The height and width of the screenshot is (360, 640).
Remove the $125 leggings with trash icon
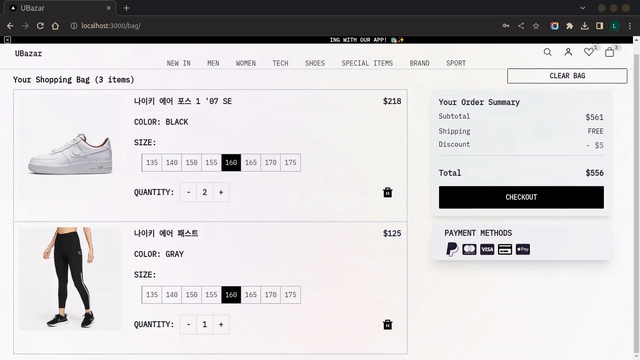pos(387,324)
